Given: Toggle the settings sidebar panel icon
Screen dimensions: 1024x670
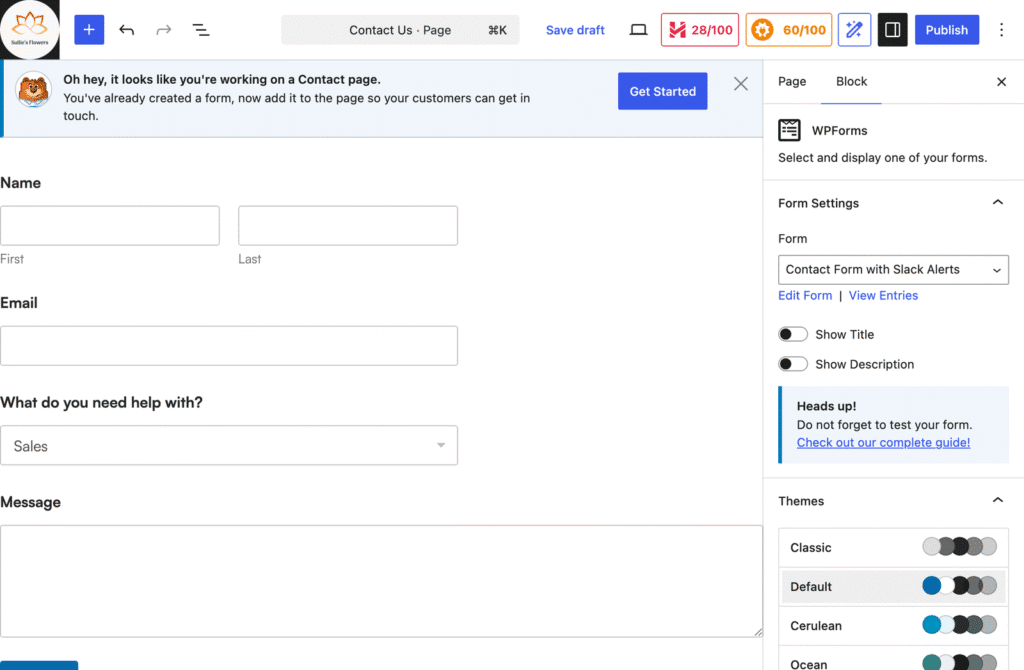Looking at the screenshot, I should tap(892, 29).
